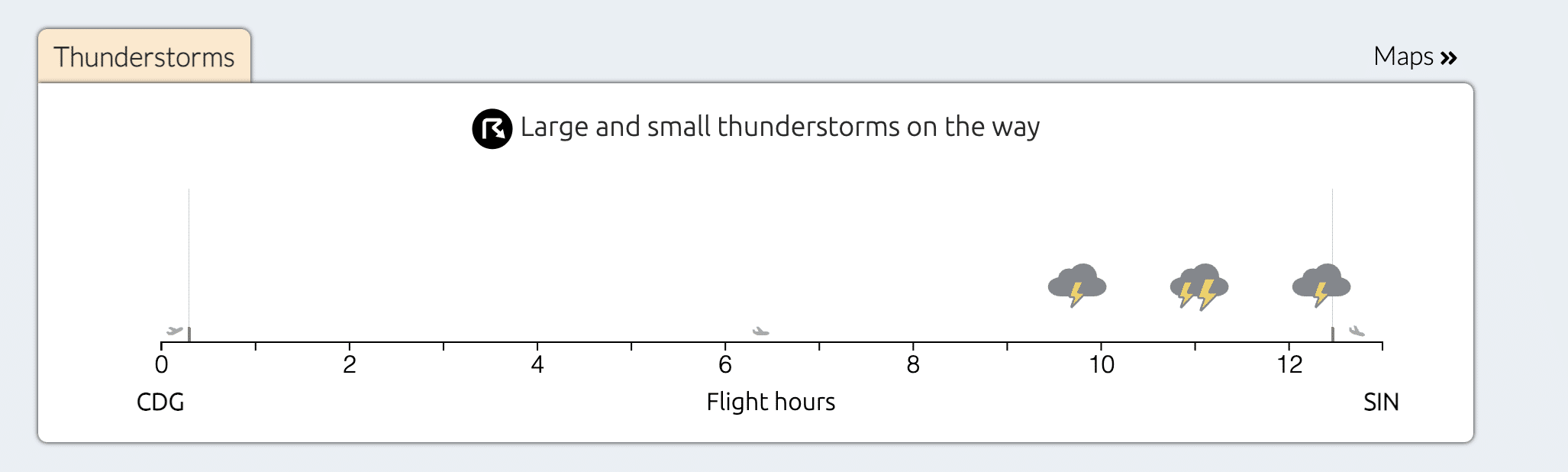Screen dimensions: 1568x472
Task: Click the thunderstorm summary headline text
Action: [779, 127]
